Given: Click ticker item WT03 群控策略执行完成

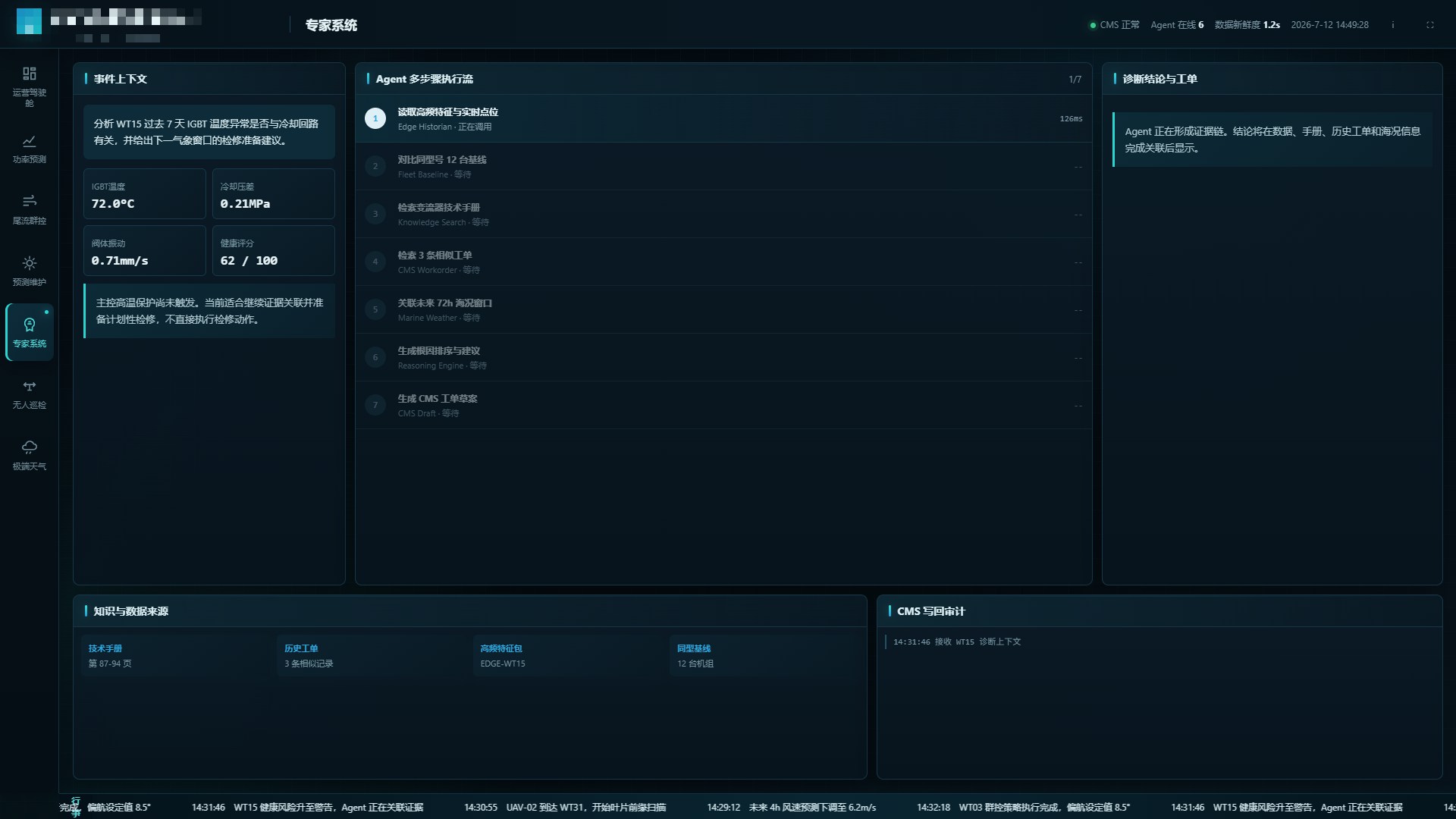Looking at the screenshot, I should point(1023,808).
